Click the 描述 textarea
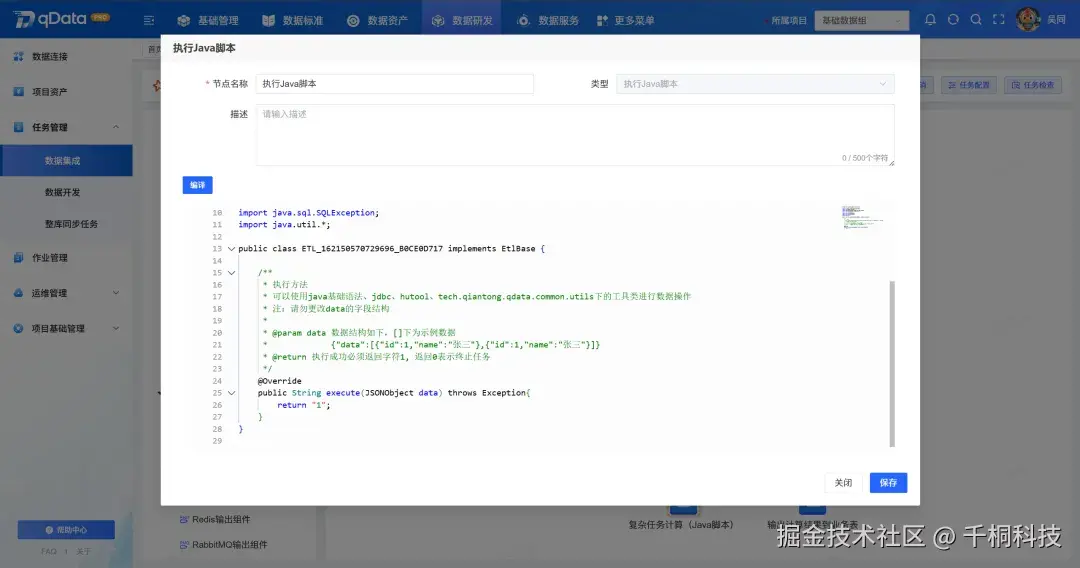The height and width of the screenshot is (568, 1080). tap(575, 135)
